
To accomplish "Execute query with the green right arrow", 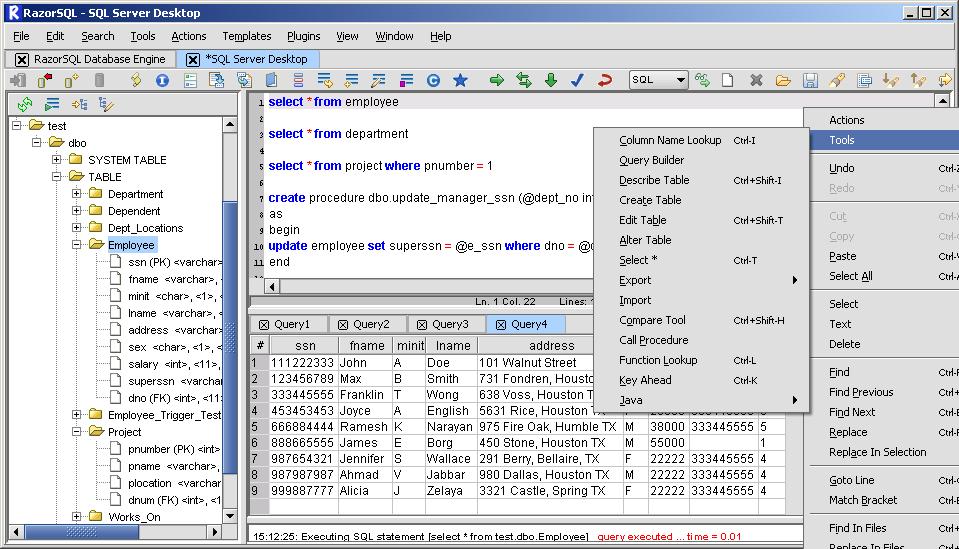I will 497,80.
